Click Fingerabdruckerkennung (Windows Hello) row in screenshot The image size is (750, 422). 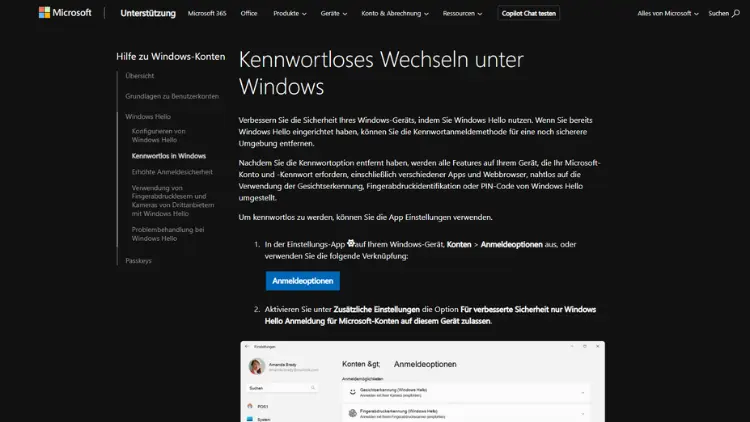pyautogui.click(x=466, y=413)
